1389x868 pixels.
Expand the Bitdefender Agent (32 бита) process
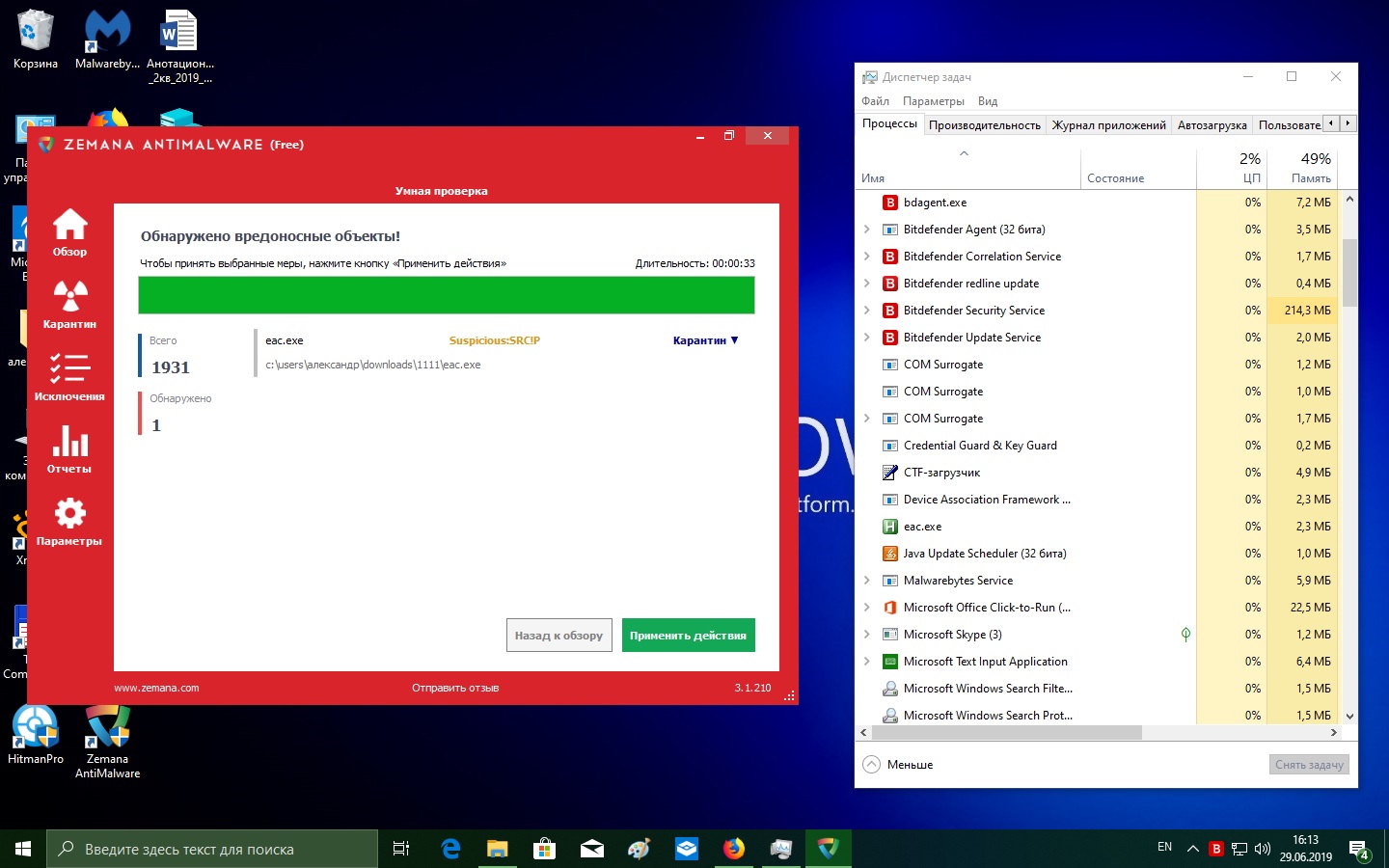[866, 230]
